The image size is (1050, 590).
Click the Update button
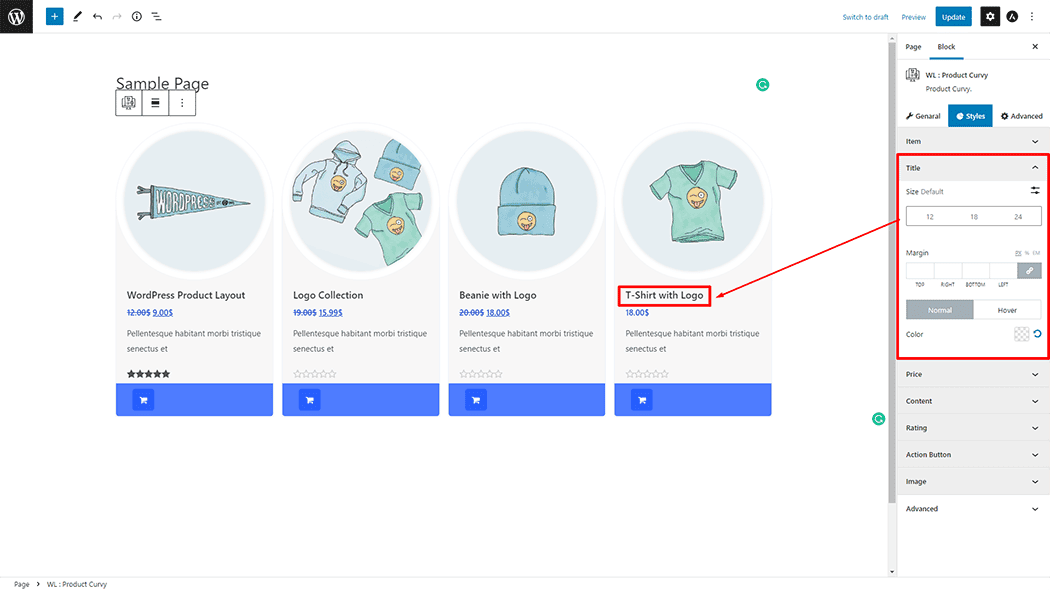pos(953,17)
